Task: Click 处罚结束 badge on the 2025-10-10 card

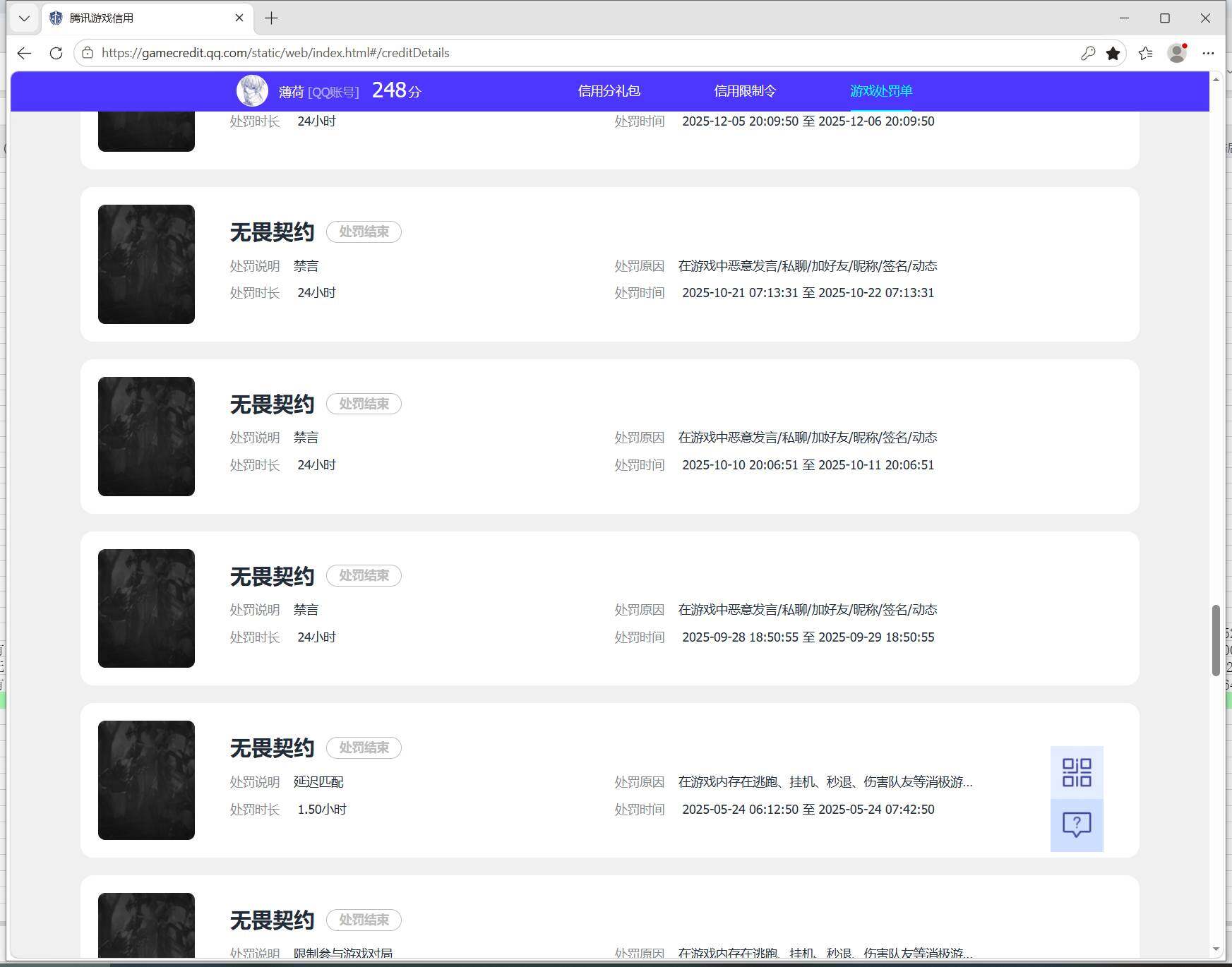Action: (364, 404)
